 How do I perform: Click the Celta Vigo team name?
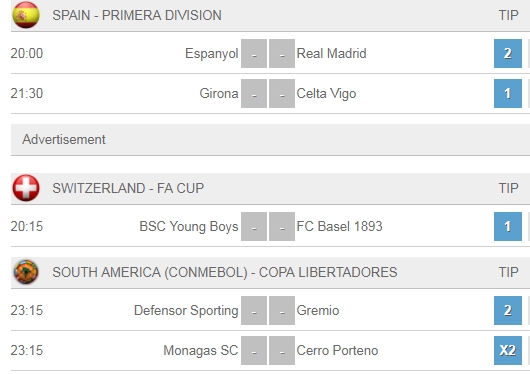(326, 94)
